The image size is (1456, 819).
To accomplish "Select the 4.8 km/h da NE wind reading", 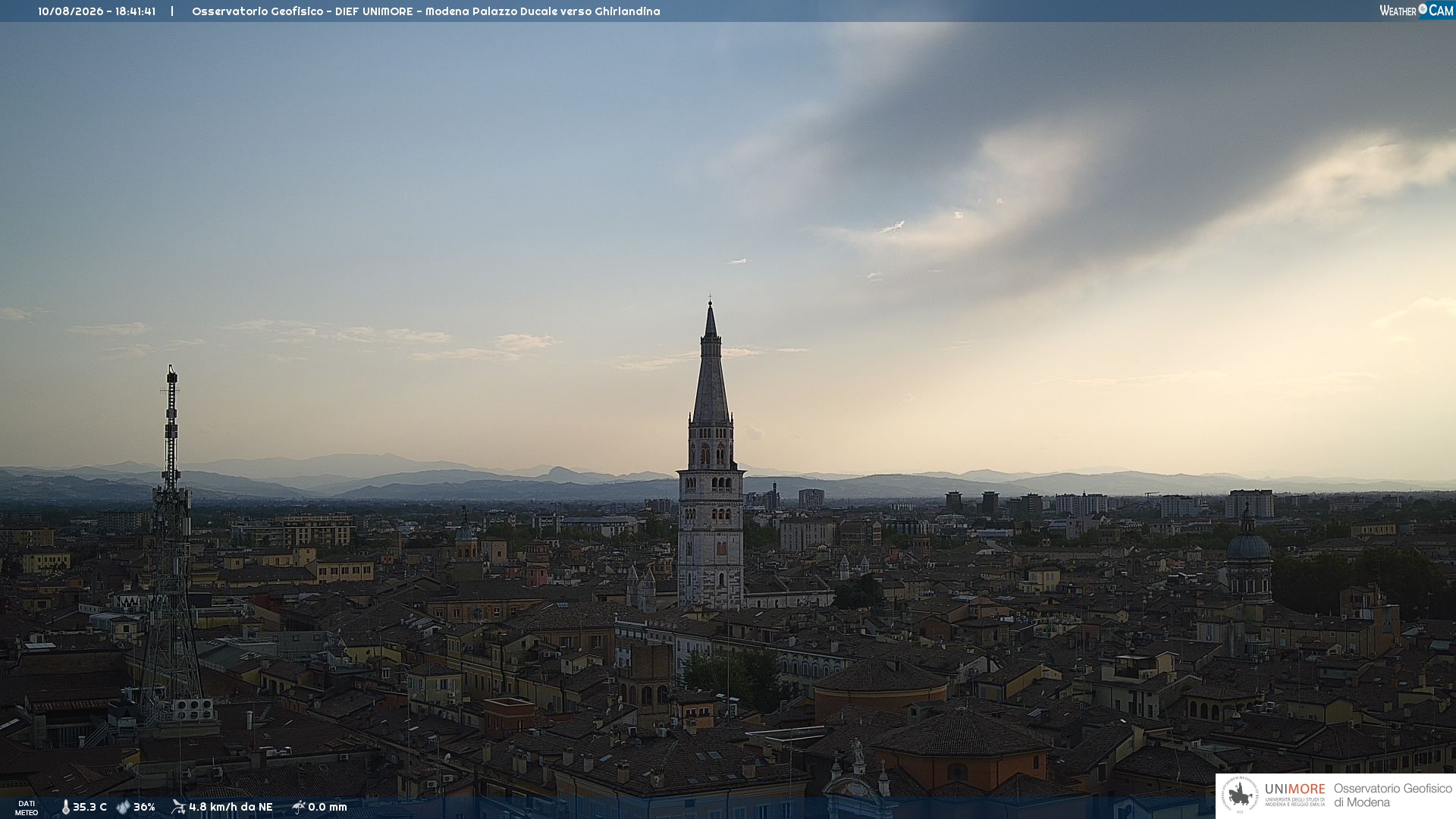I will (231, 808).
